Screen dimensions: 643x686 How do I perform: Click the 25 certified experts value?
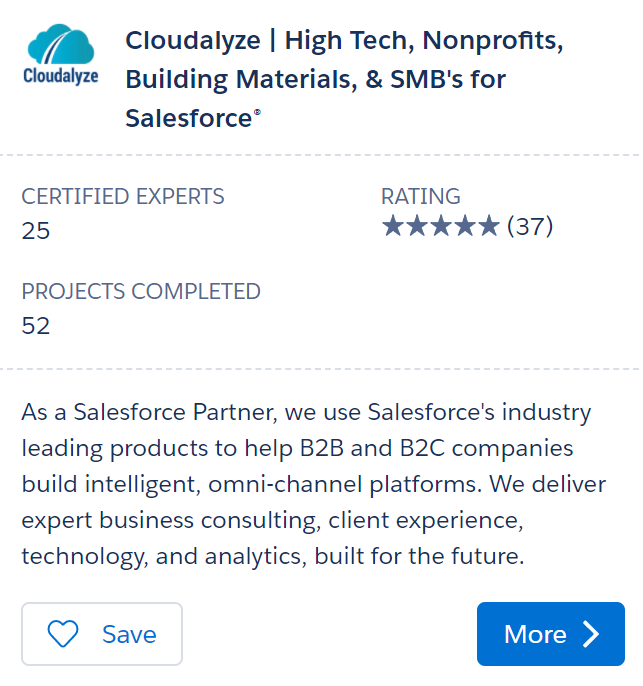(36, 231)
